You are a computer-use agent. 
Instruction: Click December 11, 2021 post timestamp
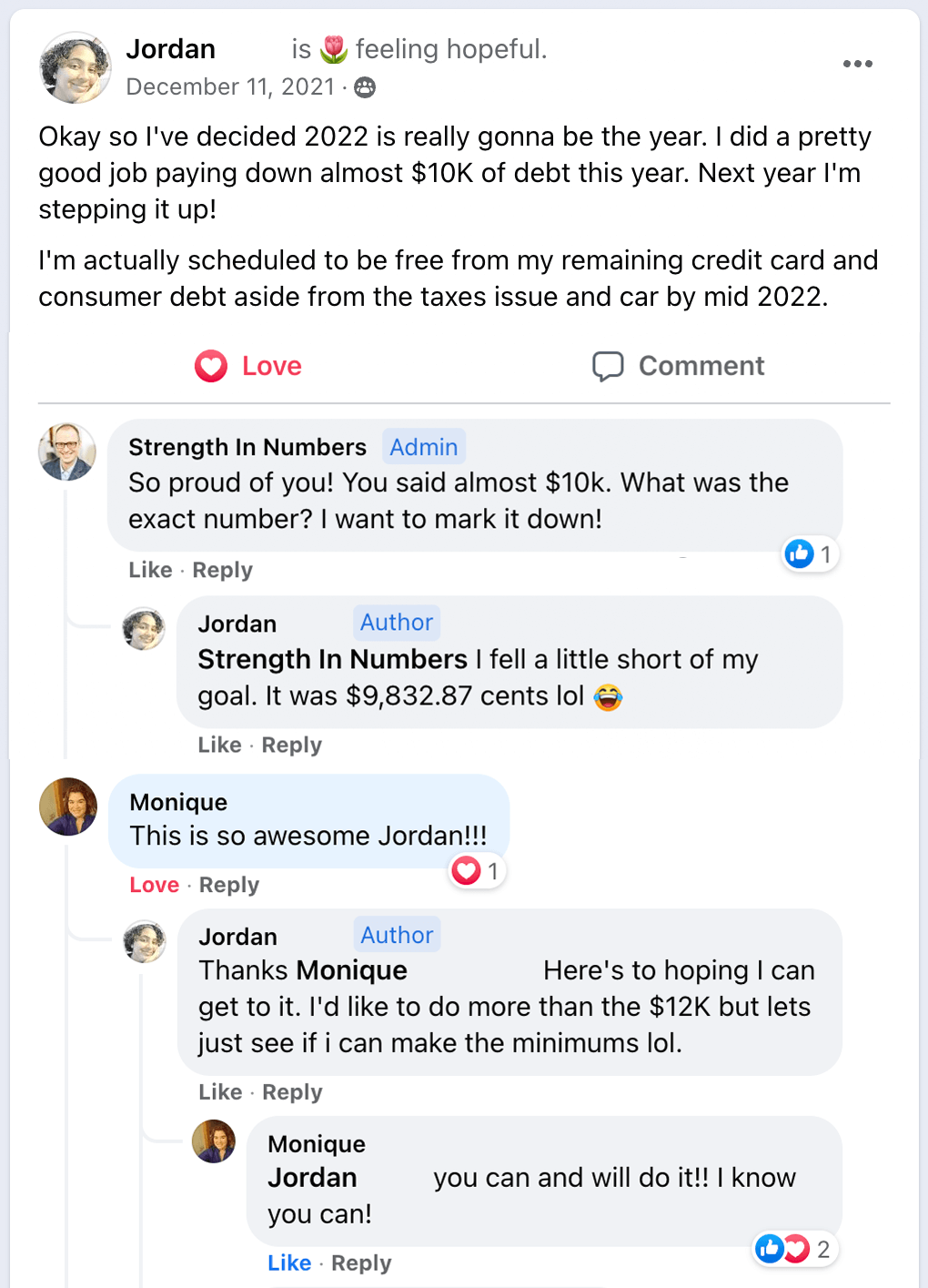tap(230, 87)
